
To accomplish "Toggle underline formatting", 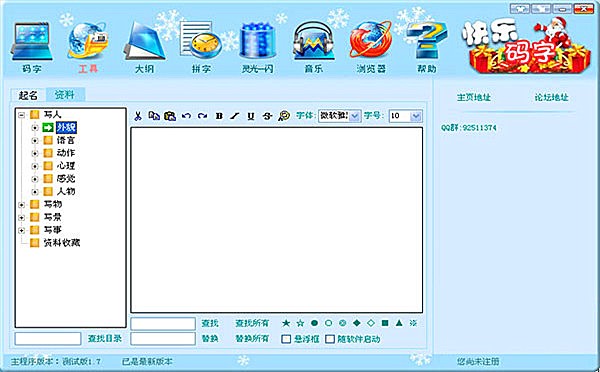I will 251,116.
